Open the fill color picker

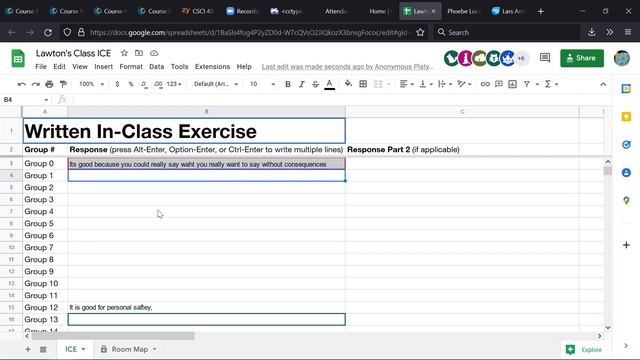coord(348,84)
